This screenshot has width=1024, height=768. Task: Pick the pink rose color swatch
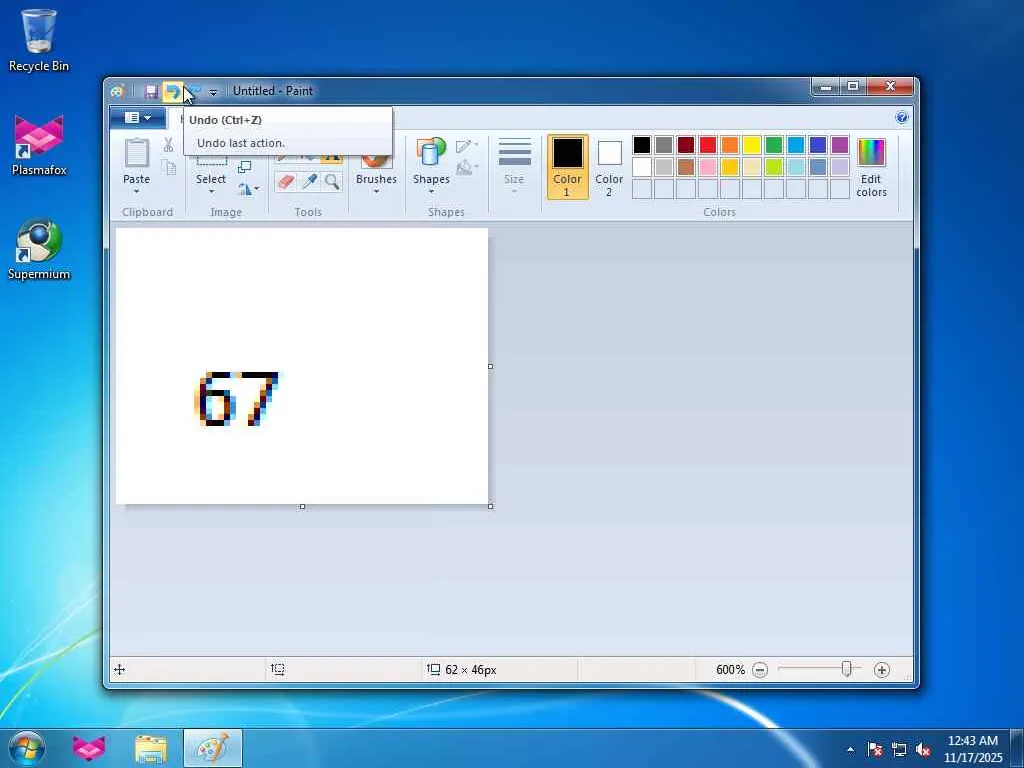[x=708, y=167]
